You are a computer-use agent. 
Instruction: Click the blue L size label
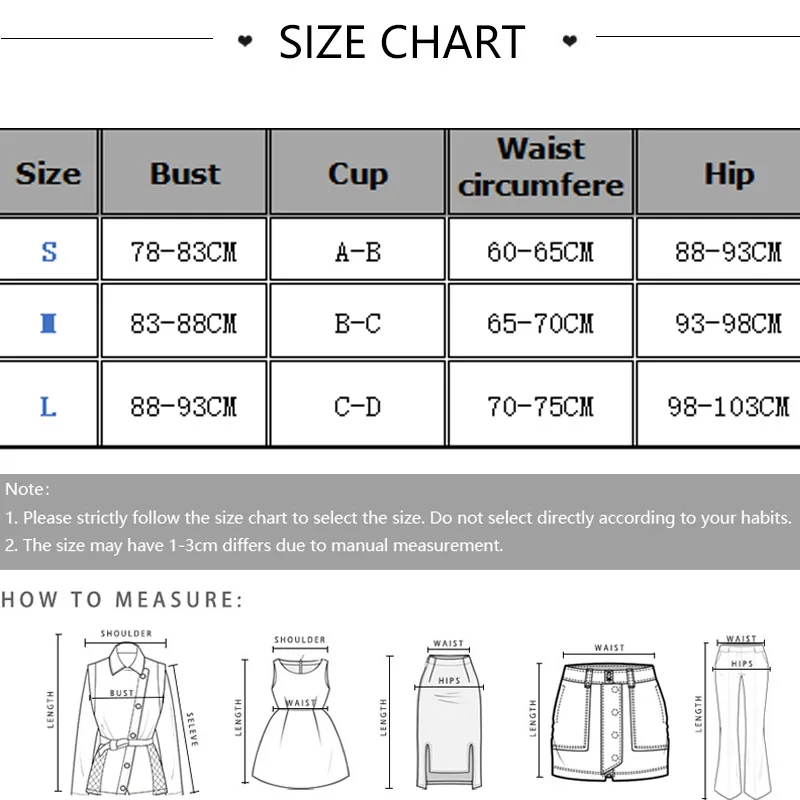pos(48,407)
